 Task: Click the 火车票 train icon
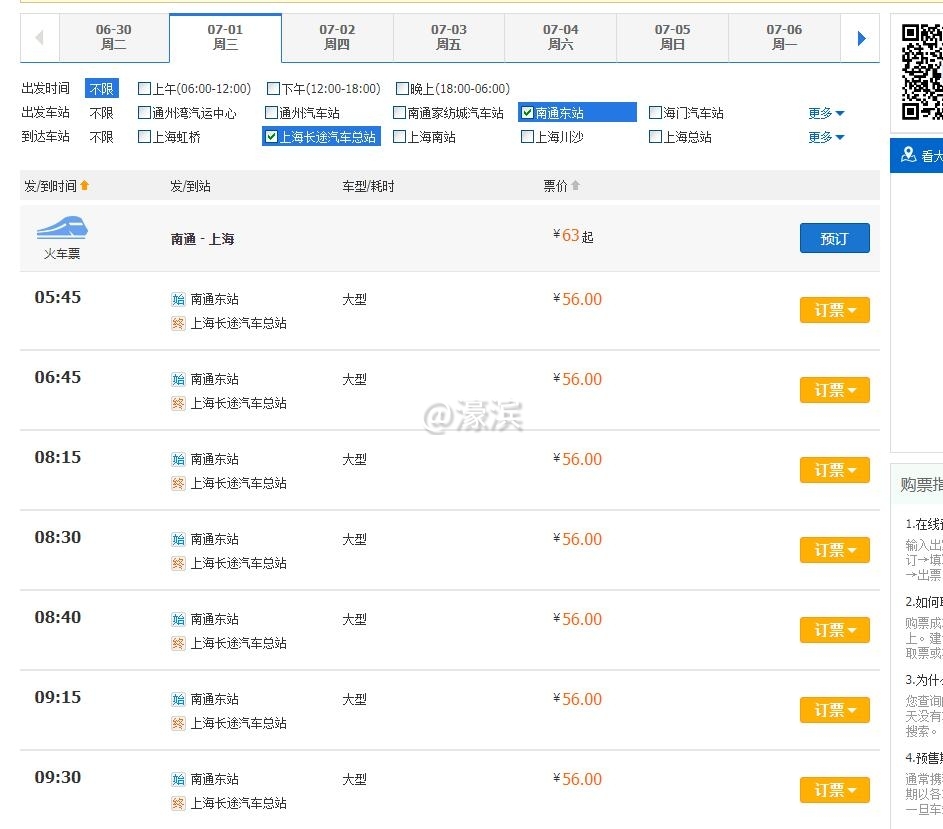tap(58, 231)
